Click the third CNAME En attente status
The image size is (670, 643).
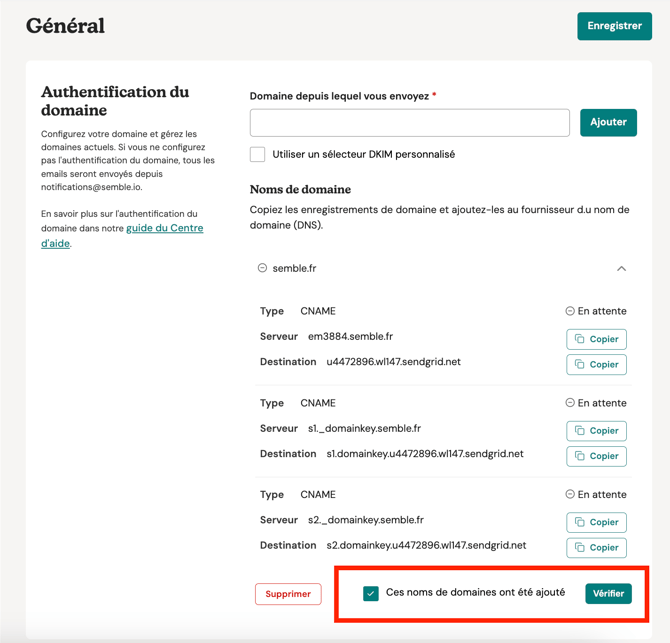point(597,494)
